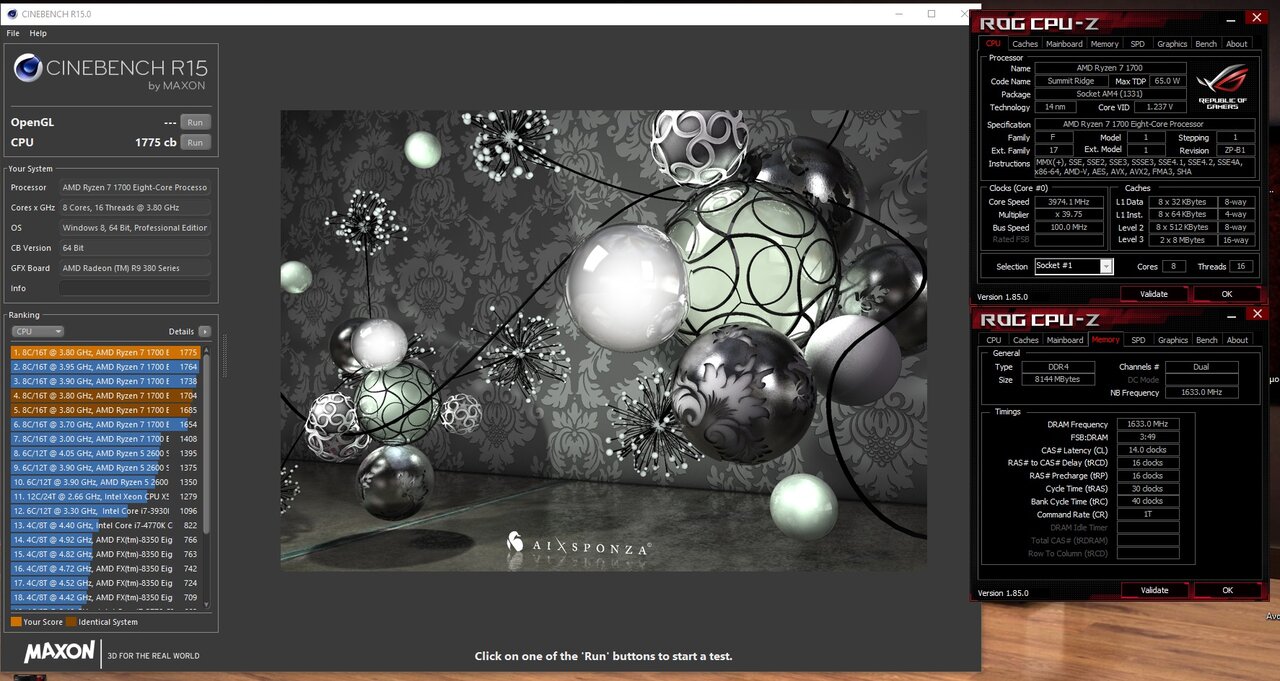Image resolution: width=1280 pixels, height=681 pixels.
Task: Select ranking row 13 Core i7-4770K entry
Action: click(106, 525)
